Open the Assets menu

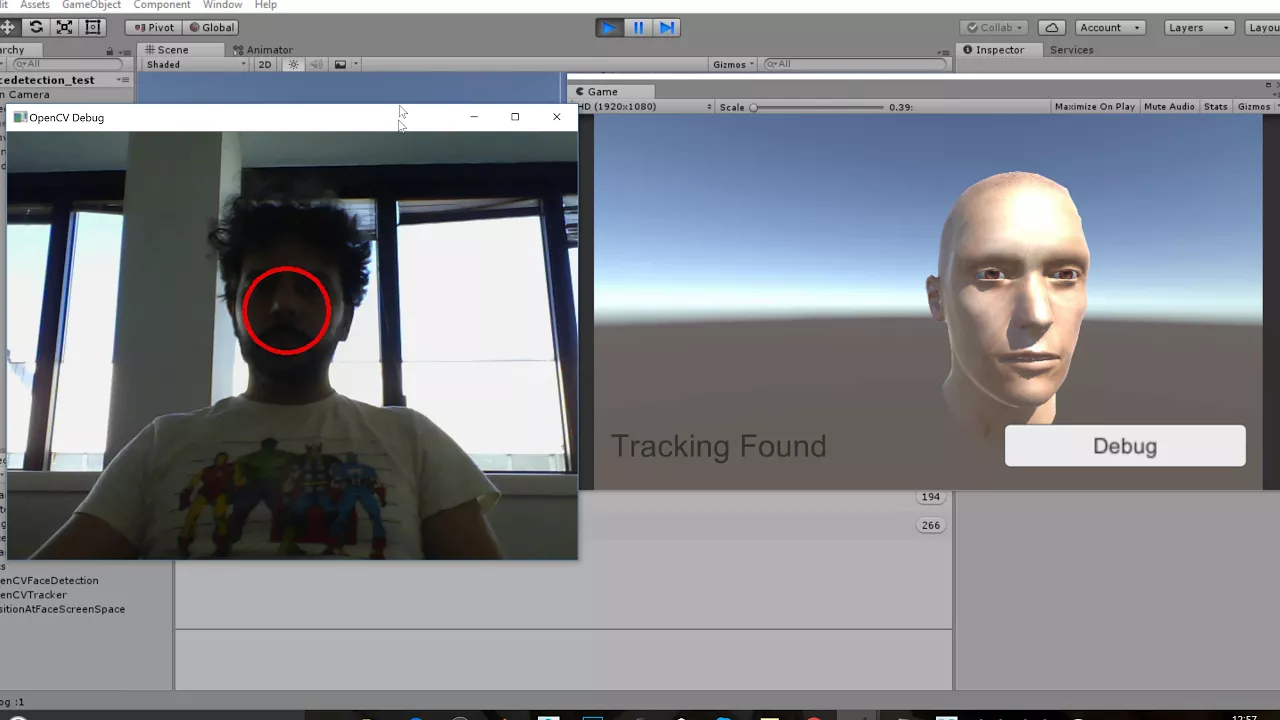tap(35, 5)
